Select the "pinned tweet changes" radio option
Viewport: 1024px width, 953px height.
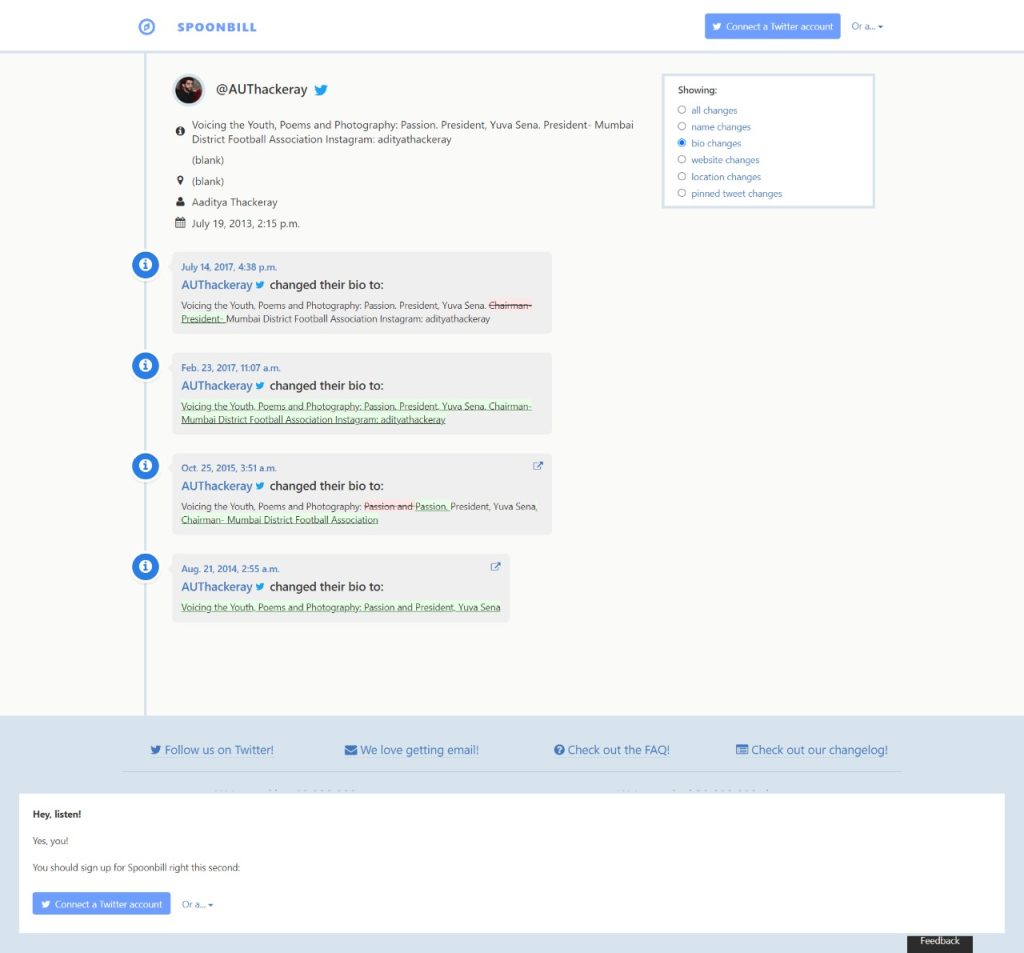click(682, 193)
